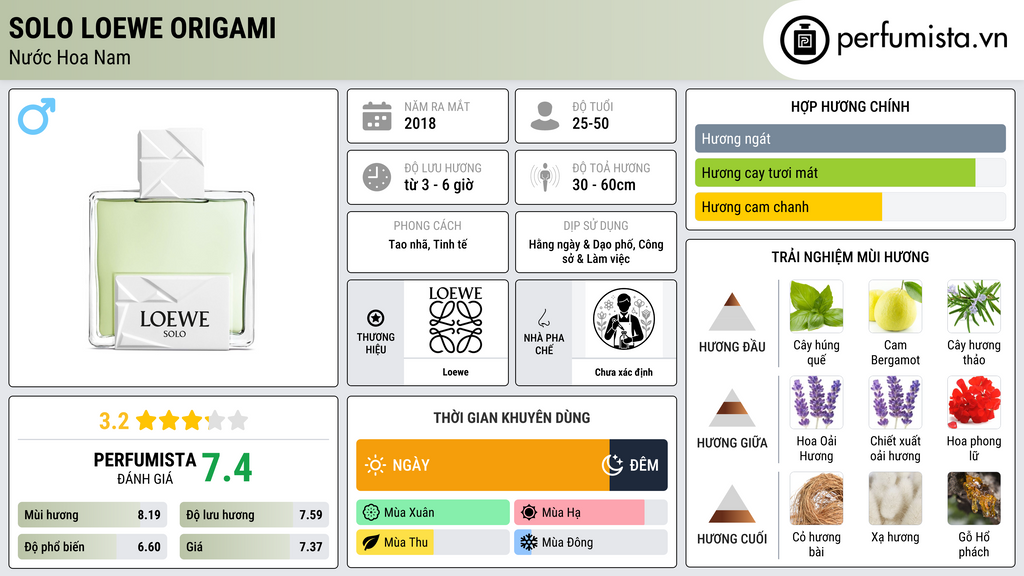
Task: Select the Cam Bergamot fruit image
Action: [895, 306]
